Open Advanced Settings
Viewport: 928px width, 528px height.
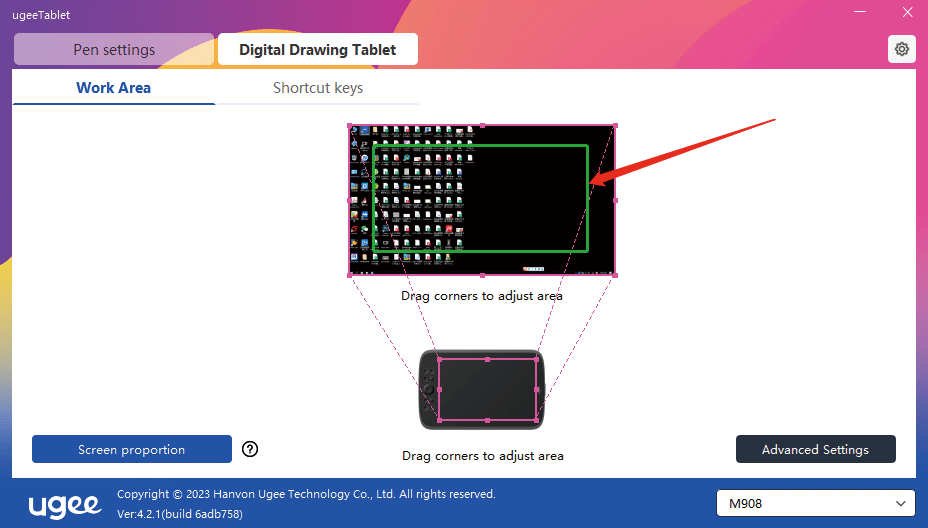[816, 449]
